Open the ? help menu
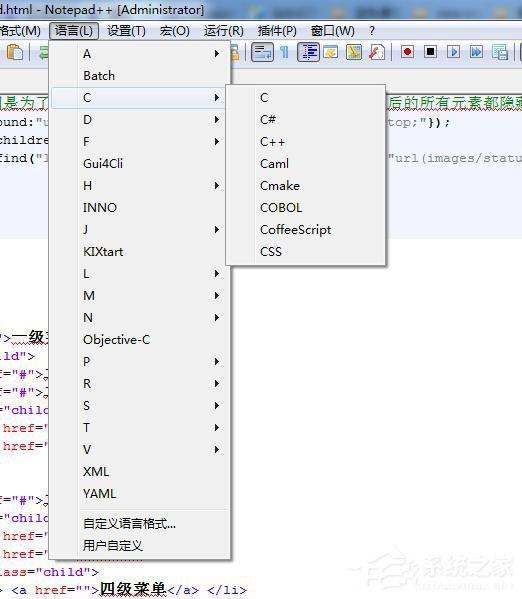This screenshot has width=522, height=599. [372, 31]
